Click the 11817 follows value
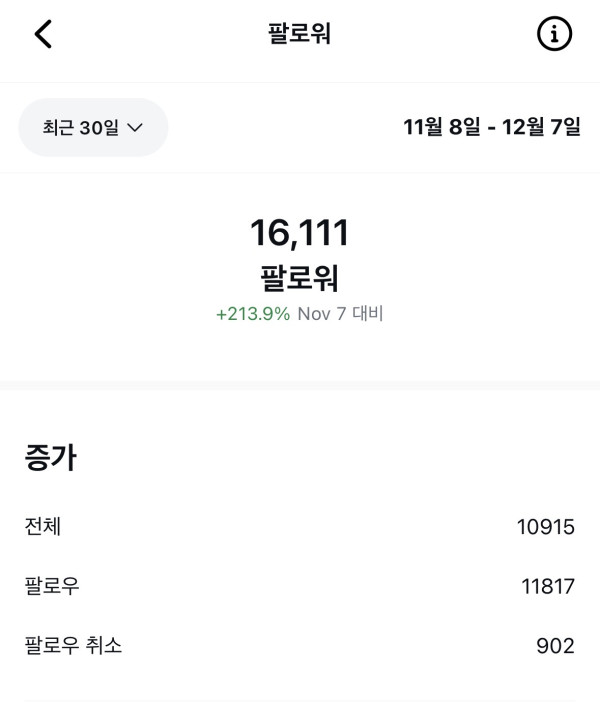Viewport: 600px width, 702px height. pyautogui.click(x=548, y=586)
